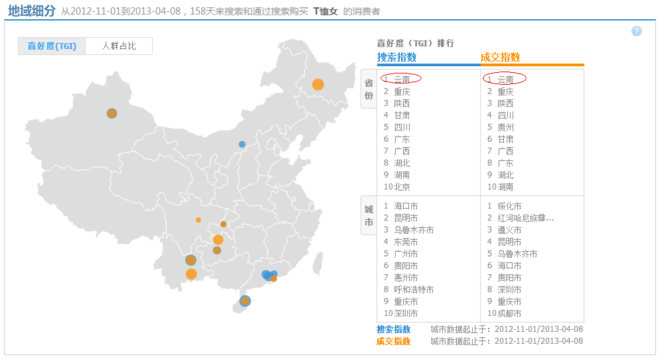
Task: Click the large orange dot in southern Yunnan
Action: click(191, 274)
